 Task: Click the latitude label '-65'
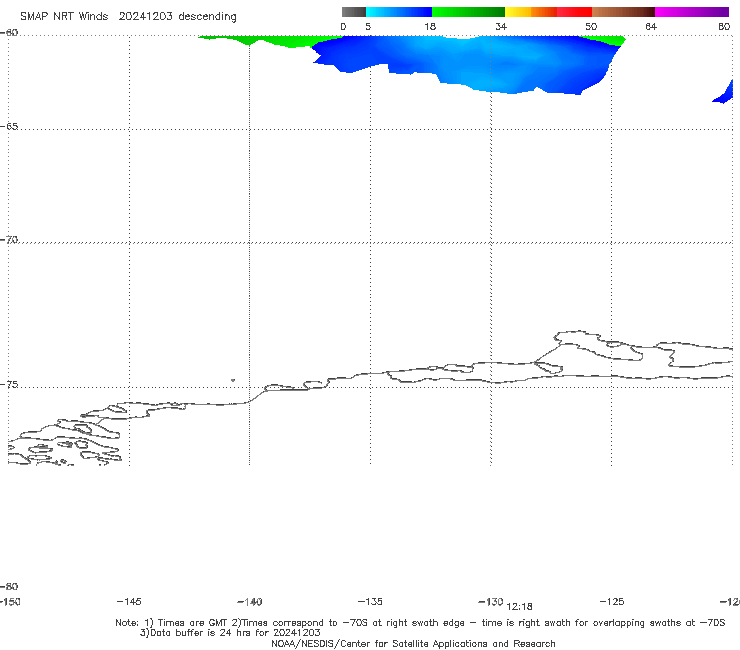point(9,127)
